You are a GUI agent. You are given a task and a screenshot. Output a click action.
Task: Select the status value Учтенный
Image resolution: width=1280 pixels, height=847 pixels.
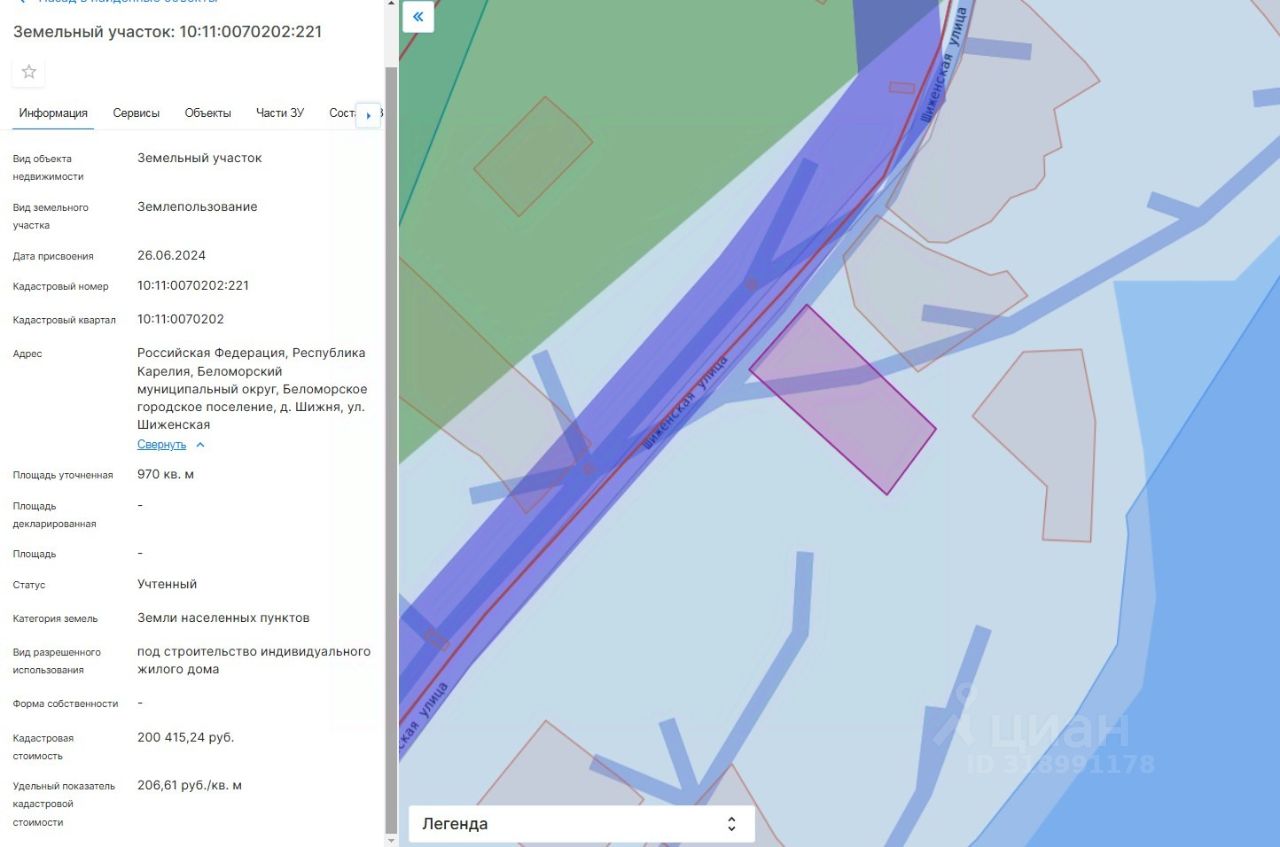point(167,584)
